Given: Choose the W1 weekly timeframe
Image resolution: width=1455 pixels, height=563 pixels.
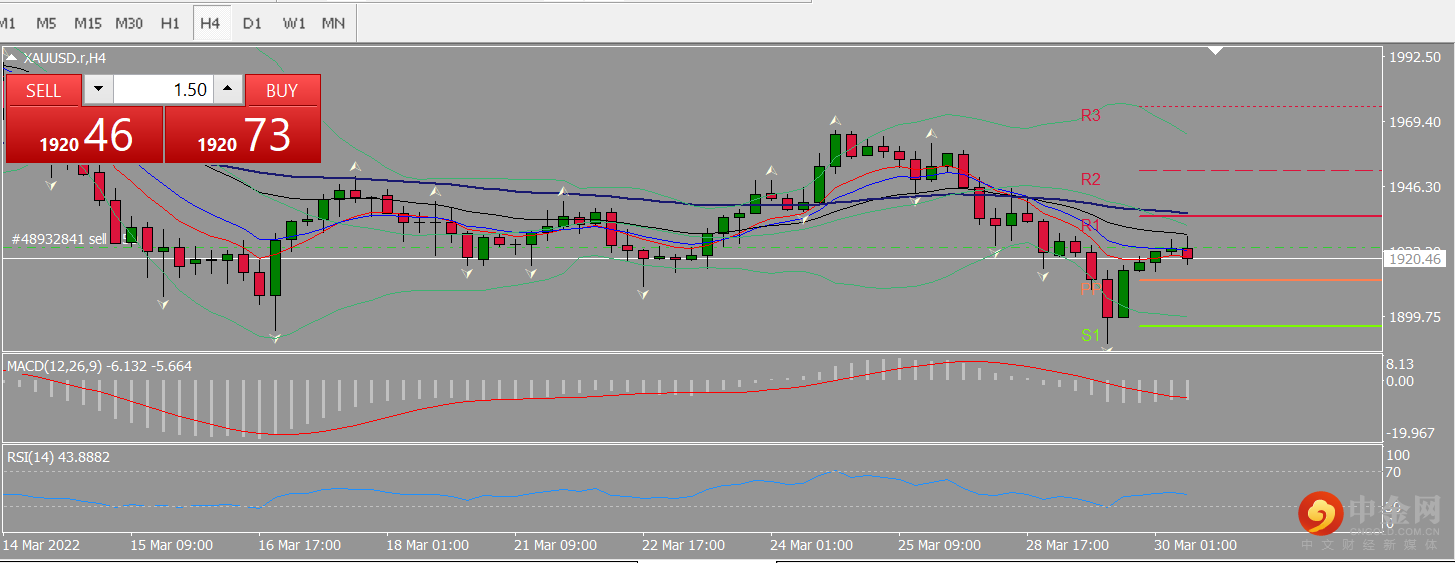Looking at the screenshot, I should coord(294,23).
